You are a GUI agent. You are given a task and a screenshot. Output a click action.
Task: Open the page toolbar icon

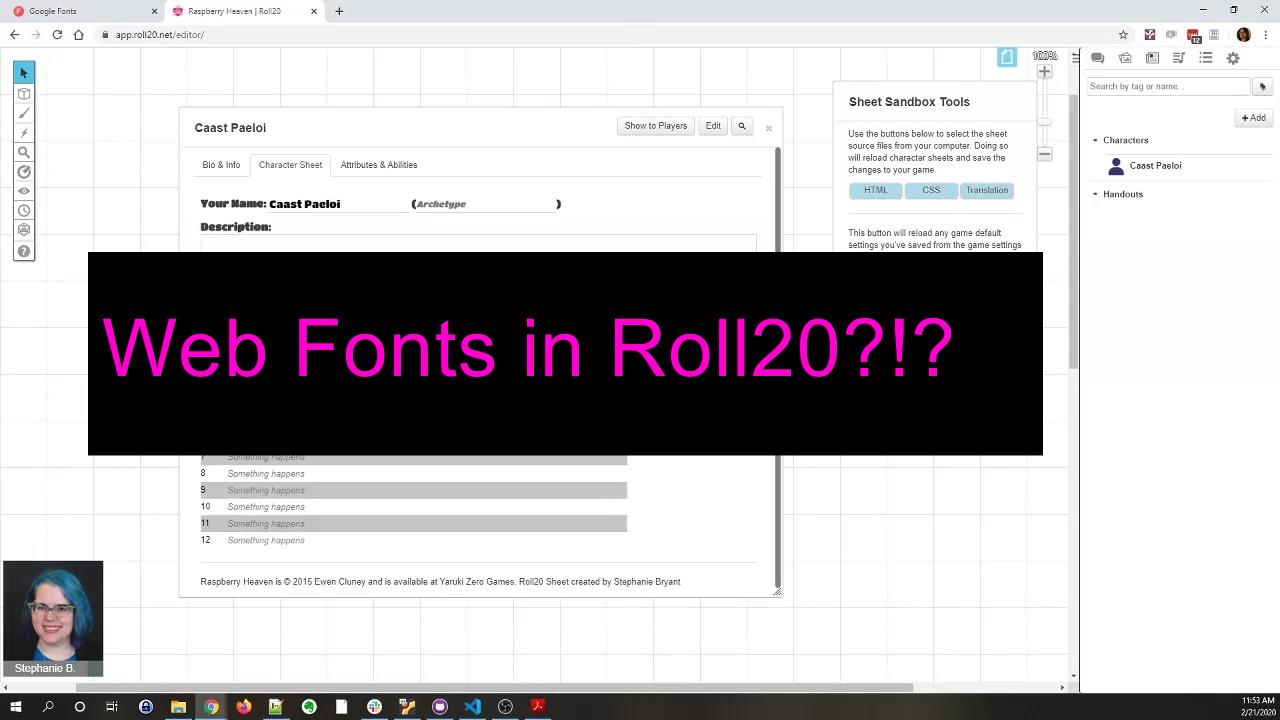coord(1007,58)
